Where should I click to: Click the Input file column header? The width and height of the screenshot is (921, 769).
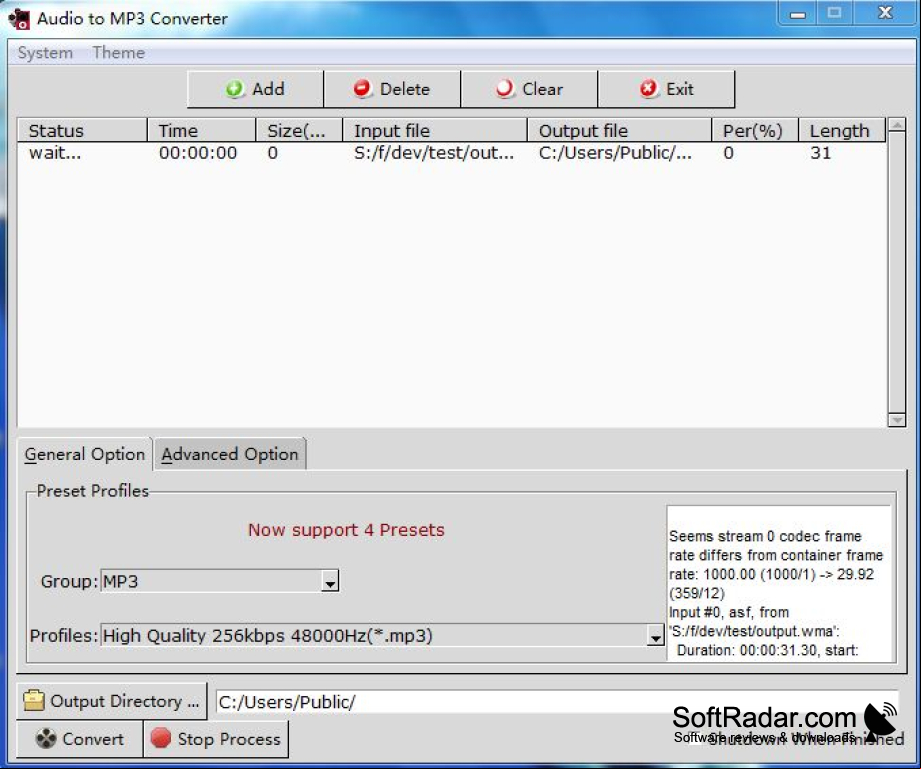(x=435, y=130)
